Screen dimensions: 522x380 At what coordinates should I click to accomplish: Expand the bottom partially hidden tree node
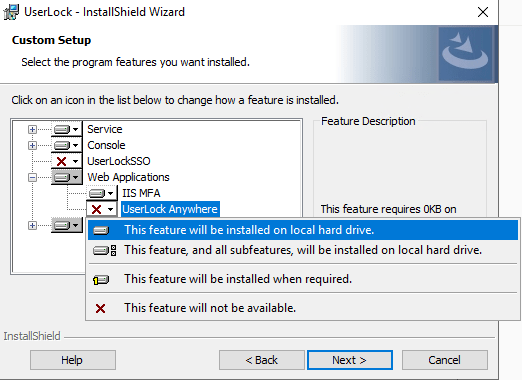(x=32, y=225)
